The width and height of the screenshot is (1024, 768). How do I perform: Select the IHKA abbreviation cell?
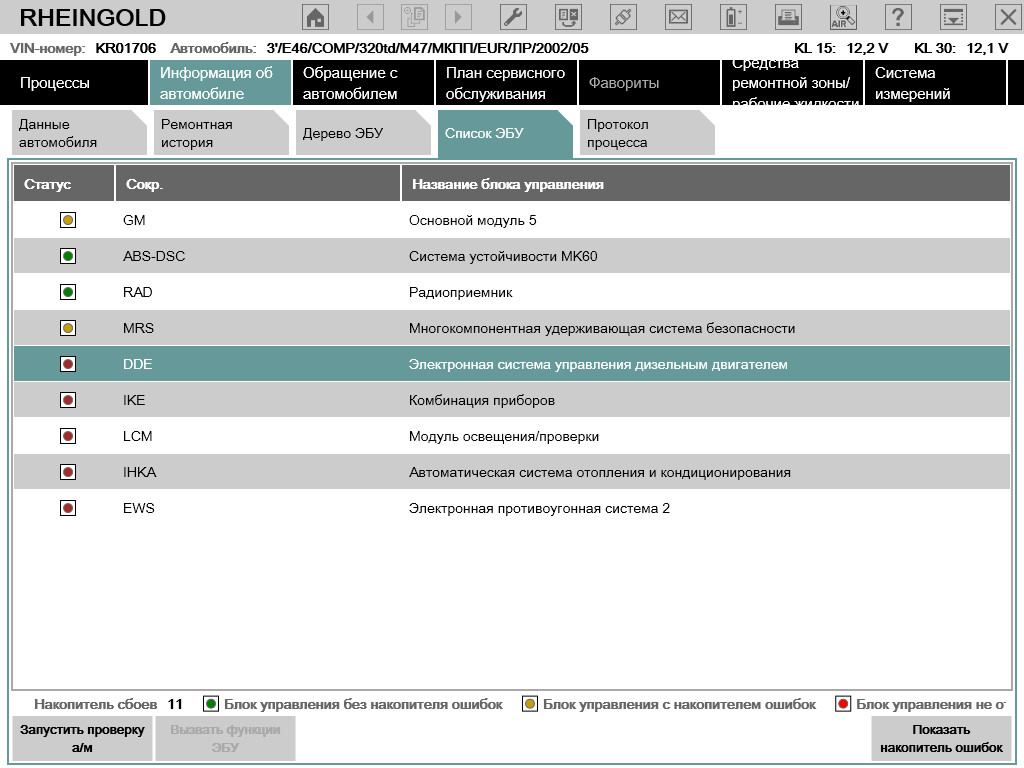[140, 472]
